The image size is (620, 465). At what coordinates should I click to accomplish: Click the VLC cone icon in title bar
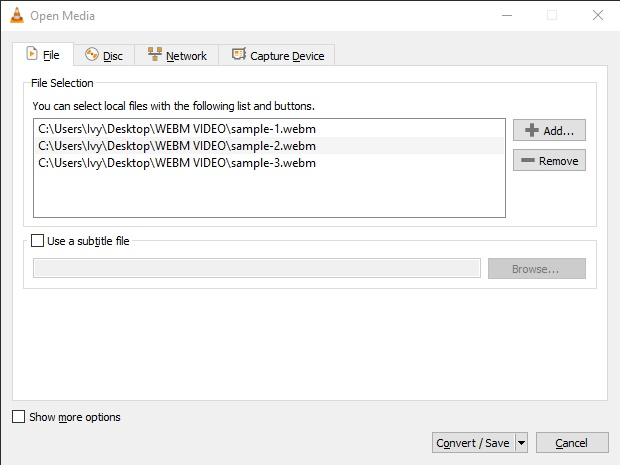pyautogui.click(x=17, y=15)
